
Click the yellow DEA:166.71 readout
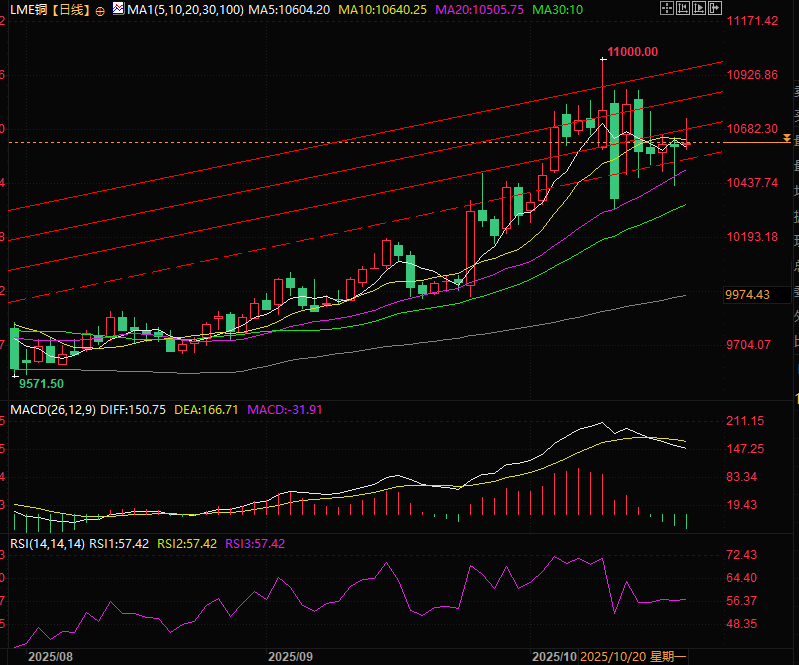point(206,409)
